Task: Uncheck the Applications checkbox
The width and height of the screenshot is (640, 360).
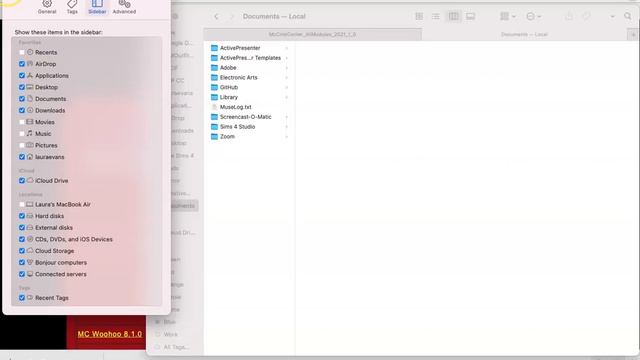Action: (22, 76)
